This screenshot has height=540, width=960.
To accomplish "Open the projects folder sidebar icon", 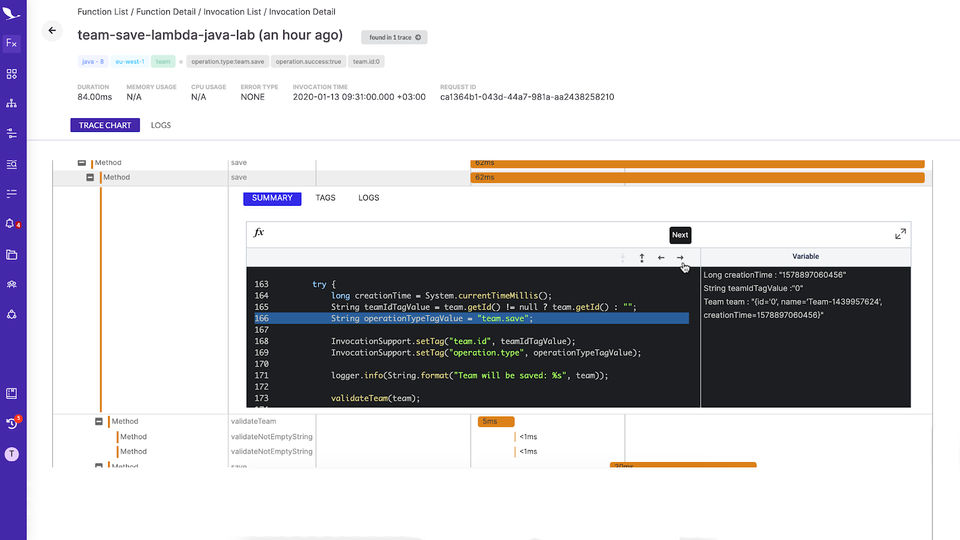I will point(11,254).
